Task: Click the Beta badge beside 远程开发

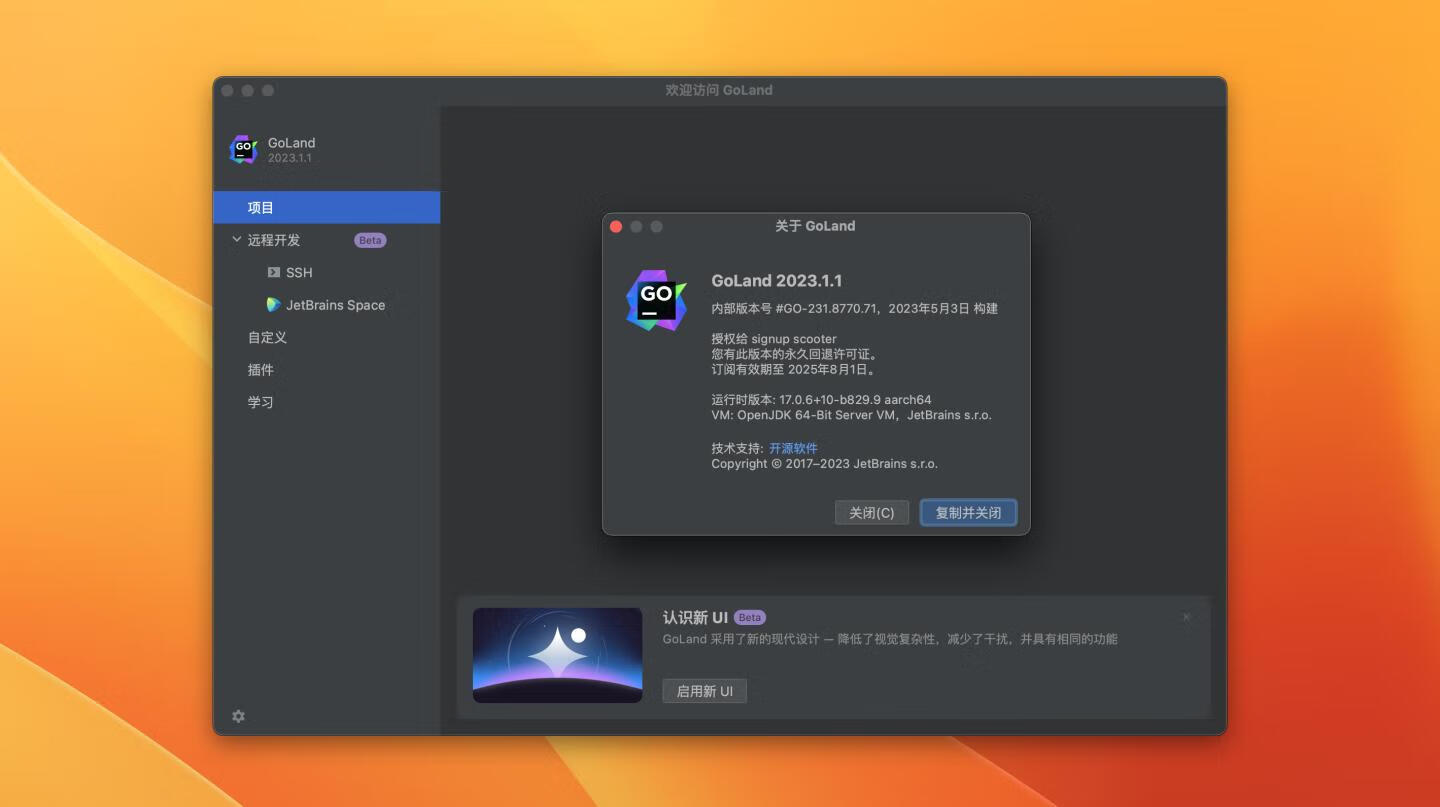Action: 370,240
